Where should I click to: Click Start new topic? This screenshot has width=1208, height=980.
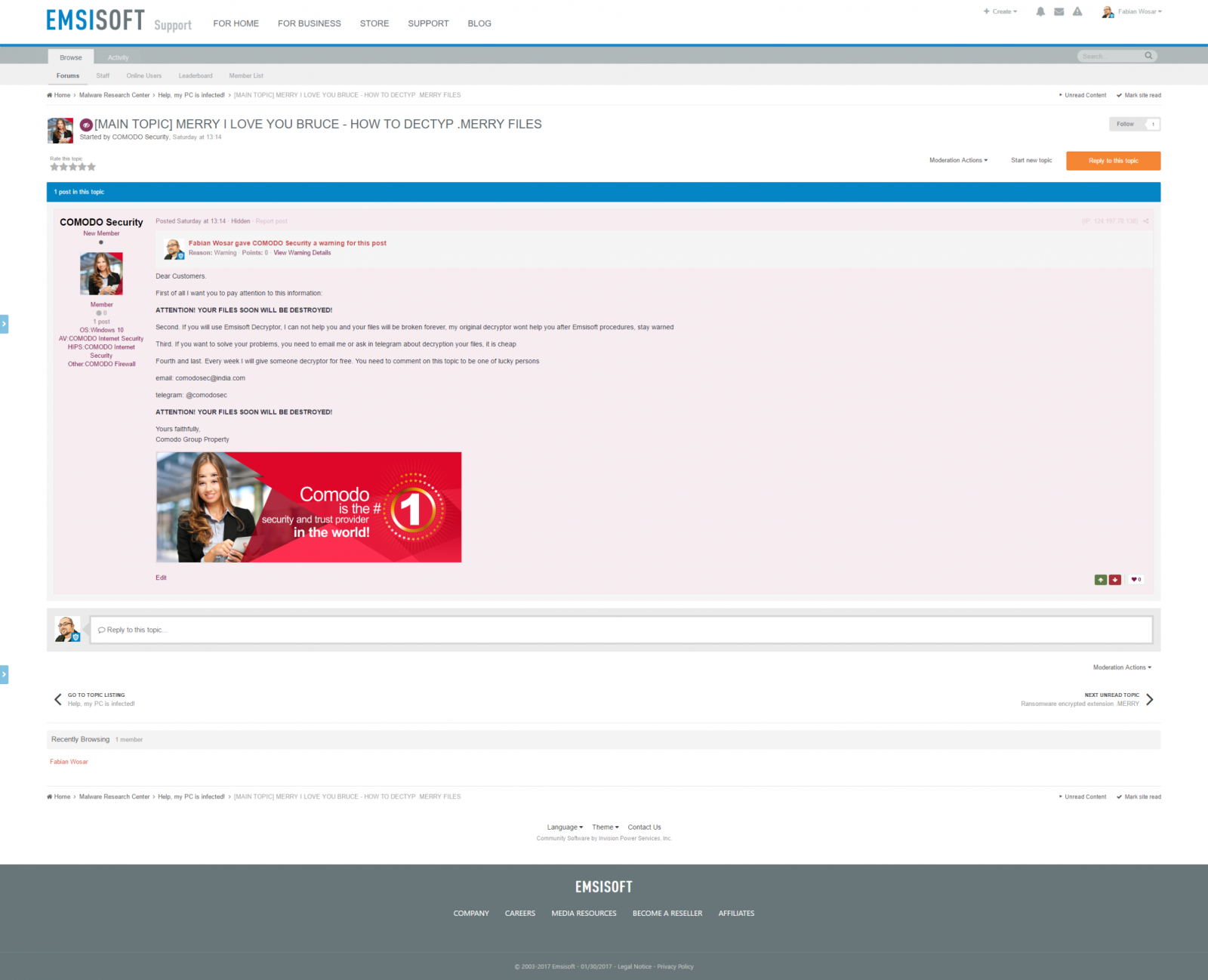[x=1031, y=160]
